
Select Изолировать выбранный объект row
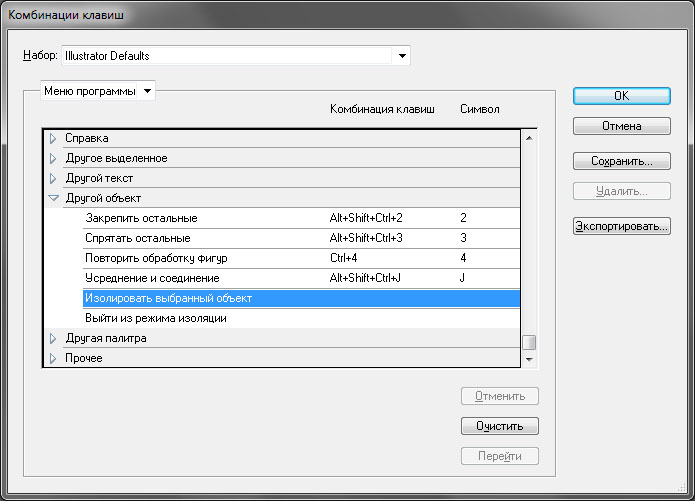[301, 298]
